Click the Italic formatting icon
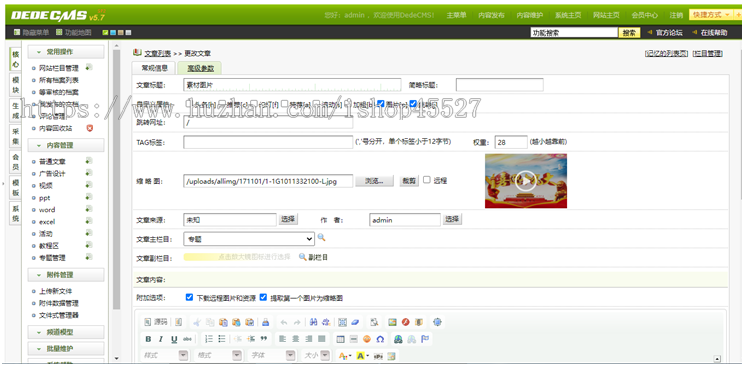Image resolution: width=744 pixels, height=366 pixels. 161,339
